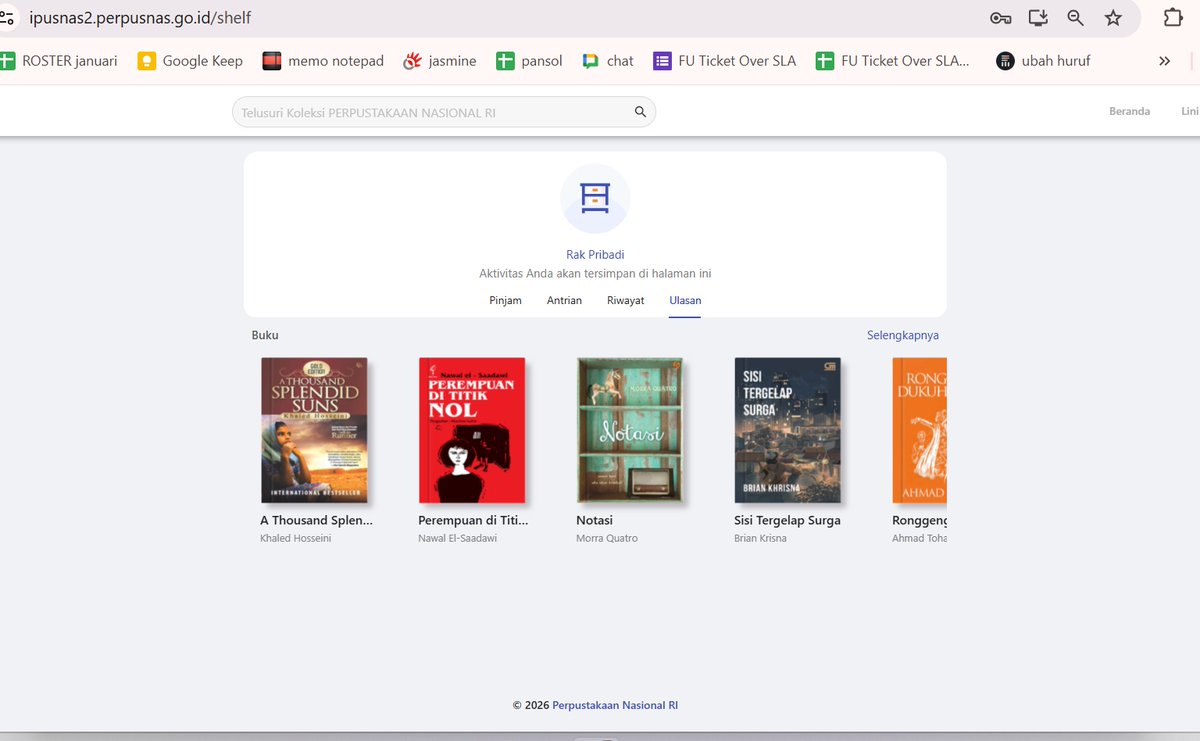This screenshot has height=741, width=1200.
Task: Click the search magnifier icon in search box
Action: [x=640, y=112]
